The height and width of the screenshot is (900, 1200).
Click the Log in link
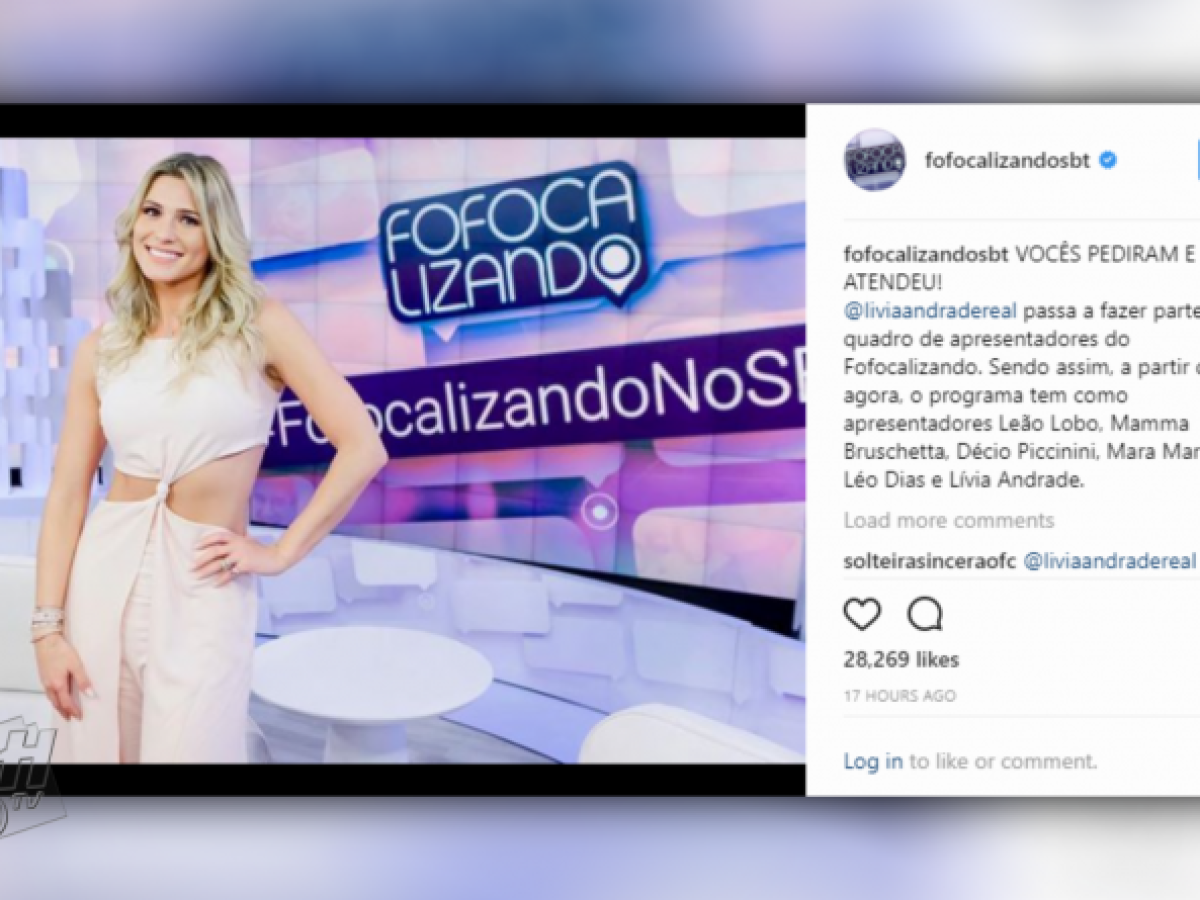pos(873,761)
